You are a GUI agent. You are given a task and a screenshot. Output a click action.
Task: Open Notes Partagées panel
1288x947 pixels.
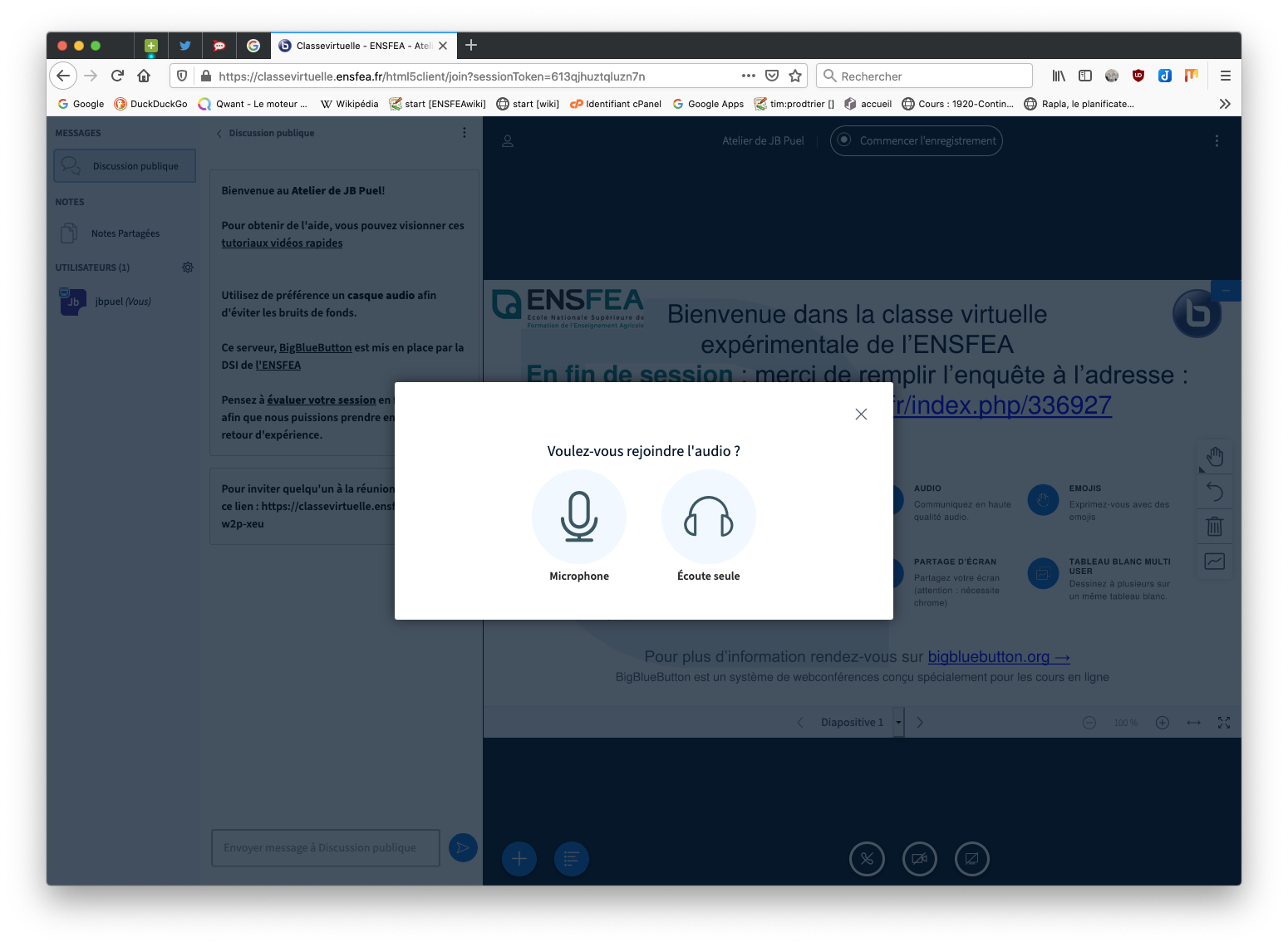click(125, 233)
